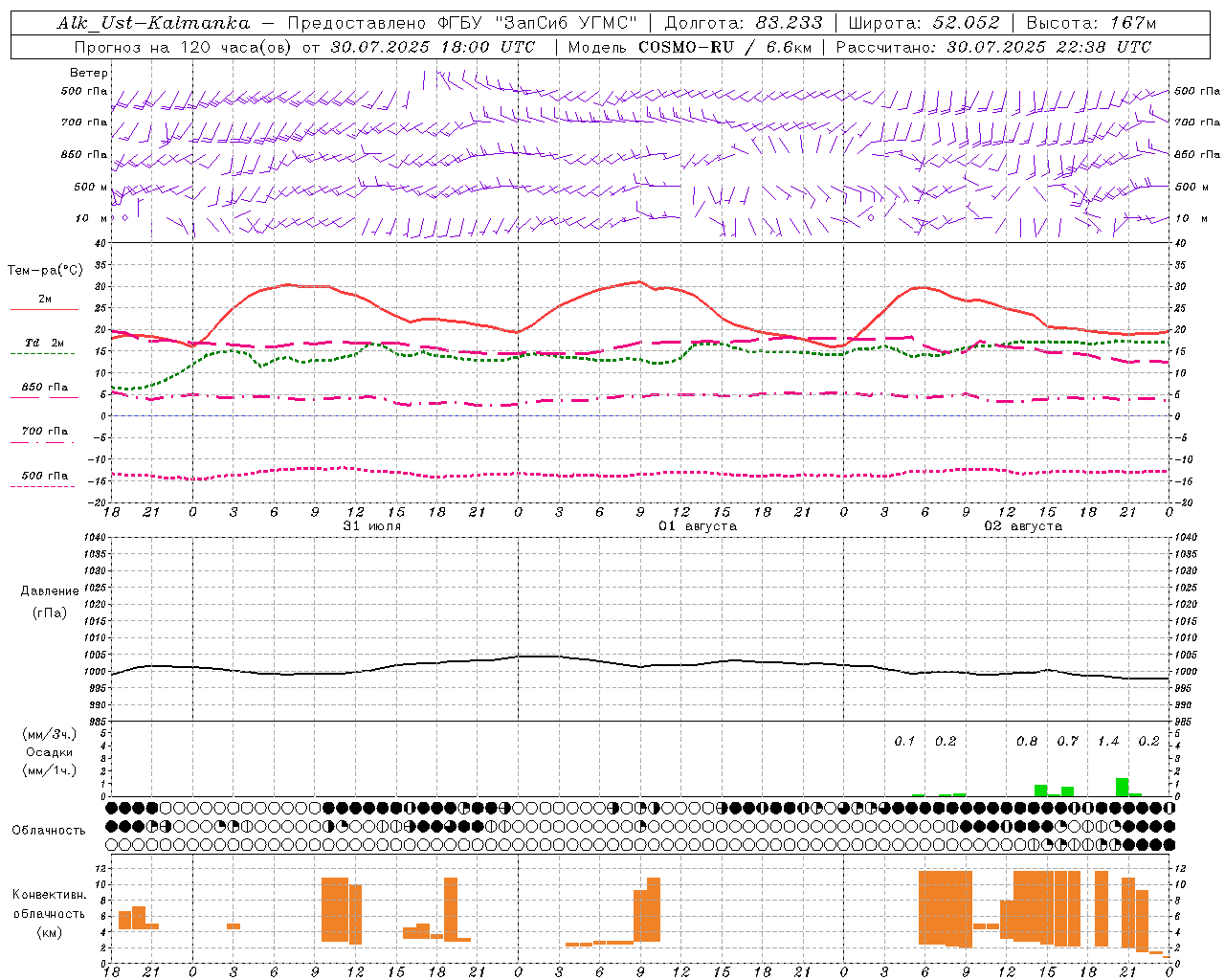Viewport: 1225px width, 980px height.
Task: Click the date label 02 августа
Action: point(1023,526)
